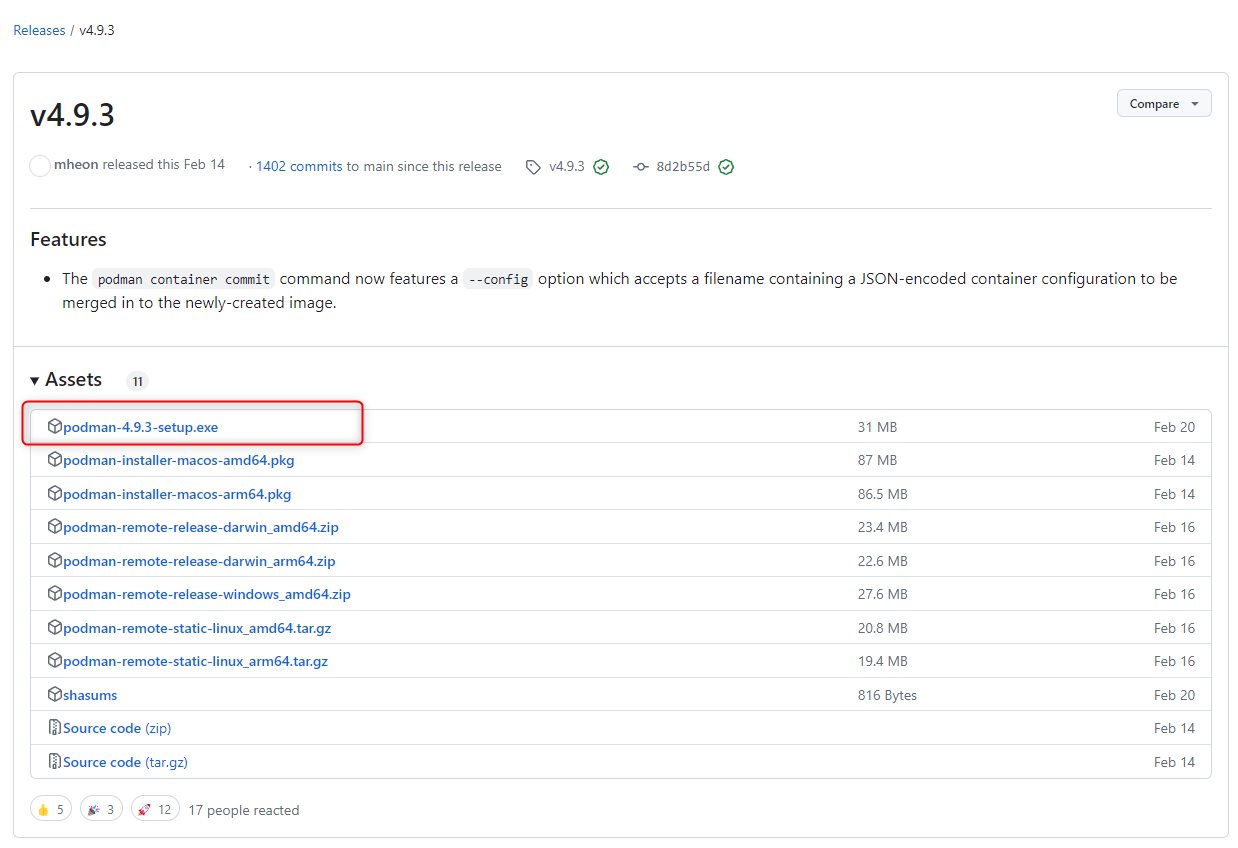Click the file icon beside Source code (tar.gz)
The width and height of the screenshot is (1238, 848).
coord(55,762)
